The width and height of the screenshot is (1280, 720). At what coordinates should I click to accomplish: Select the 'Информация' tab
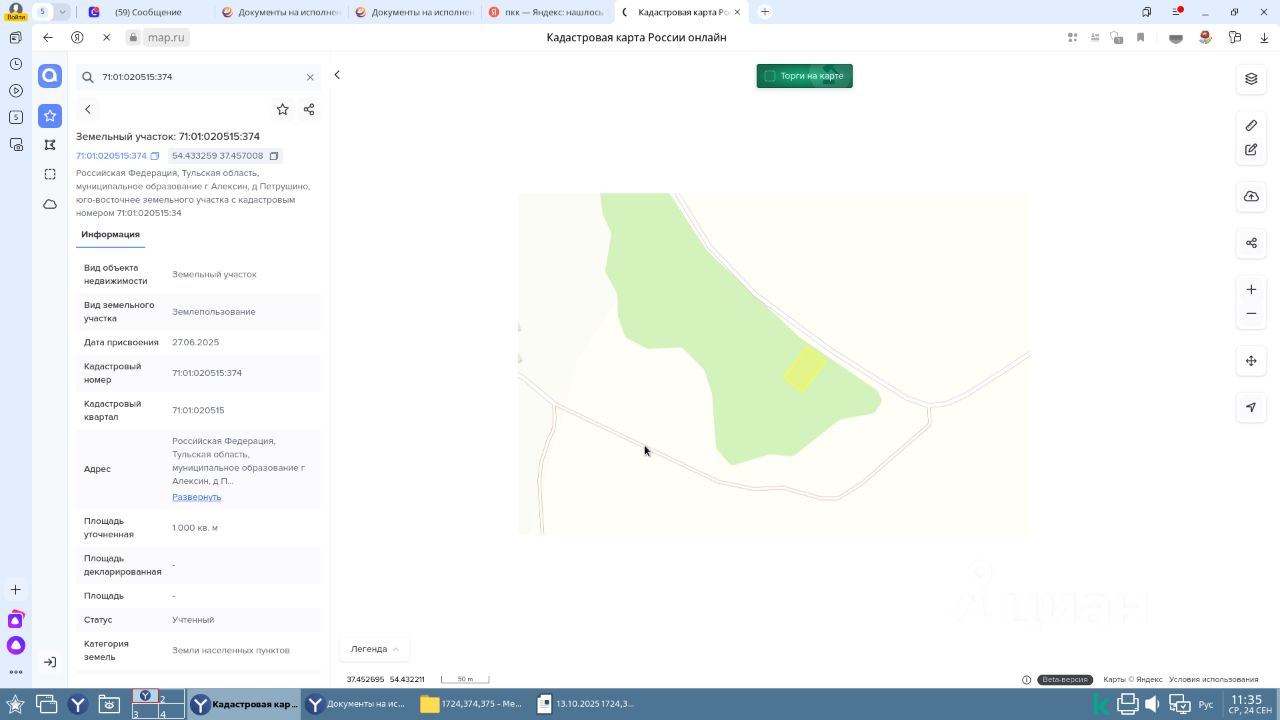pos(110,234)
